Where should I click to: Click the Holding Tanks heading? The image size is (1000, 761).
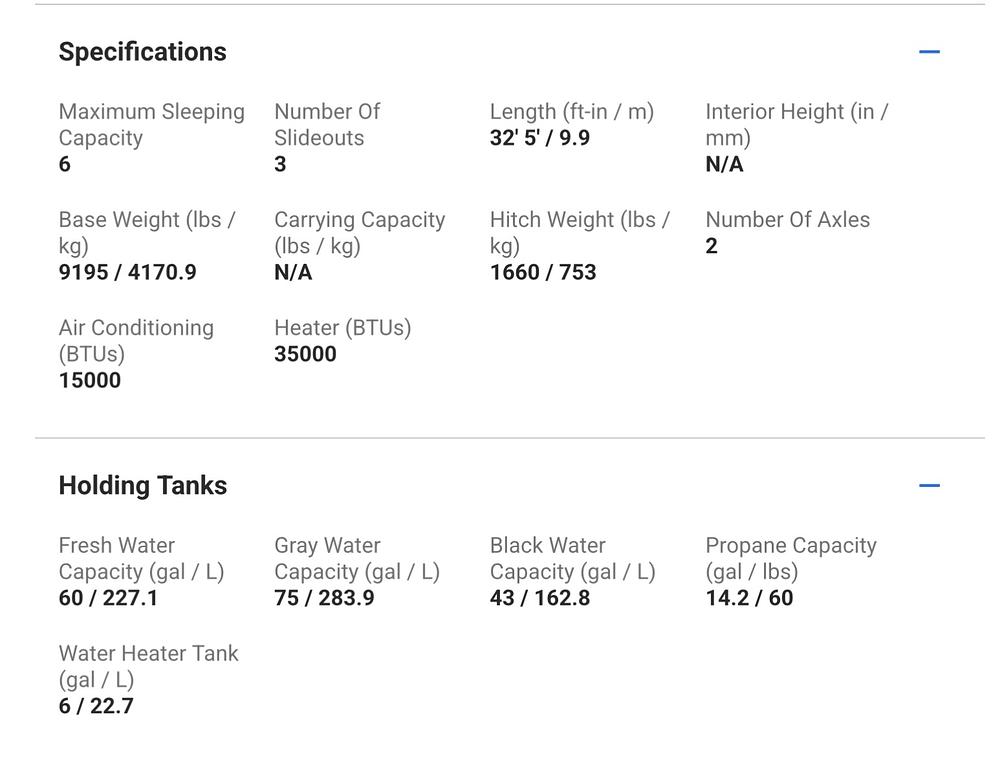click(x=143, y=486)
